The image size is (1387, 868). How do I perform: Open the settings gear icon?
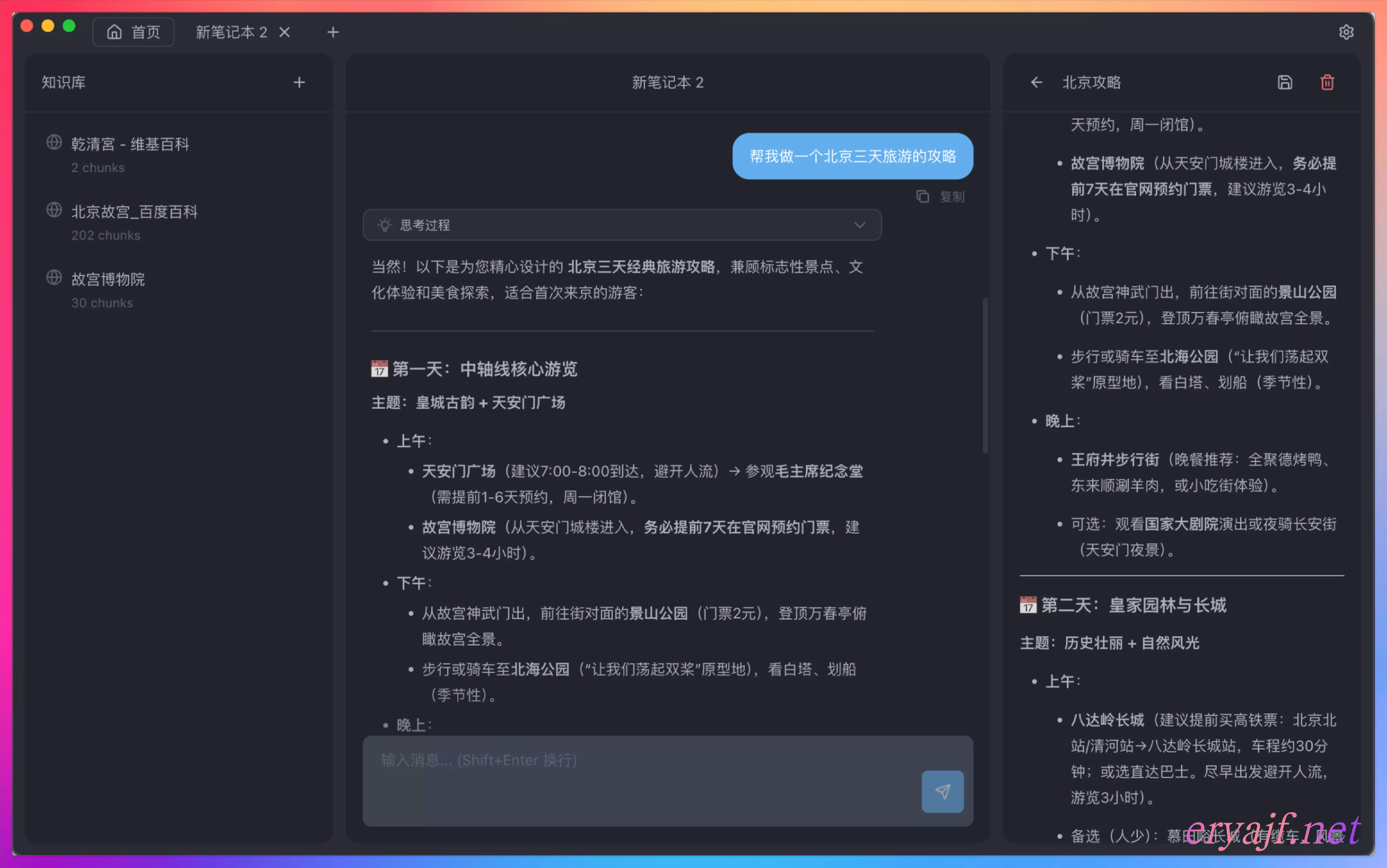tap(1346, 32)
